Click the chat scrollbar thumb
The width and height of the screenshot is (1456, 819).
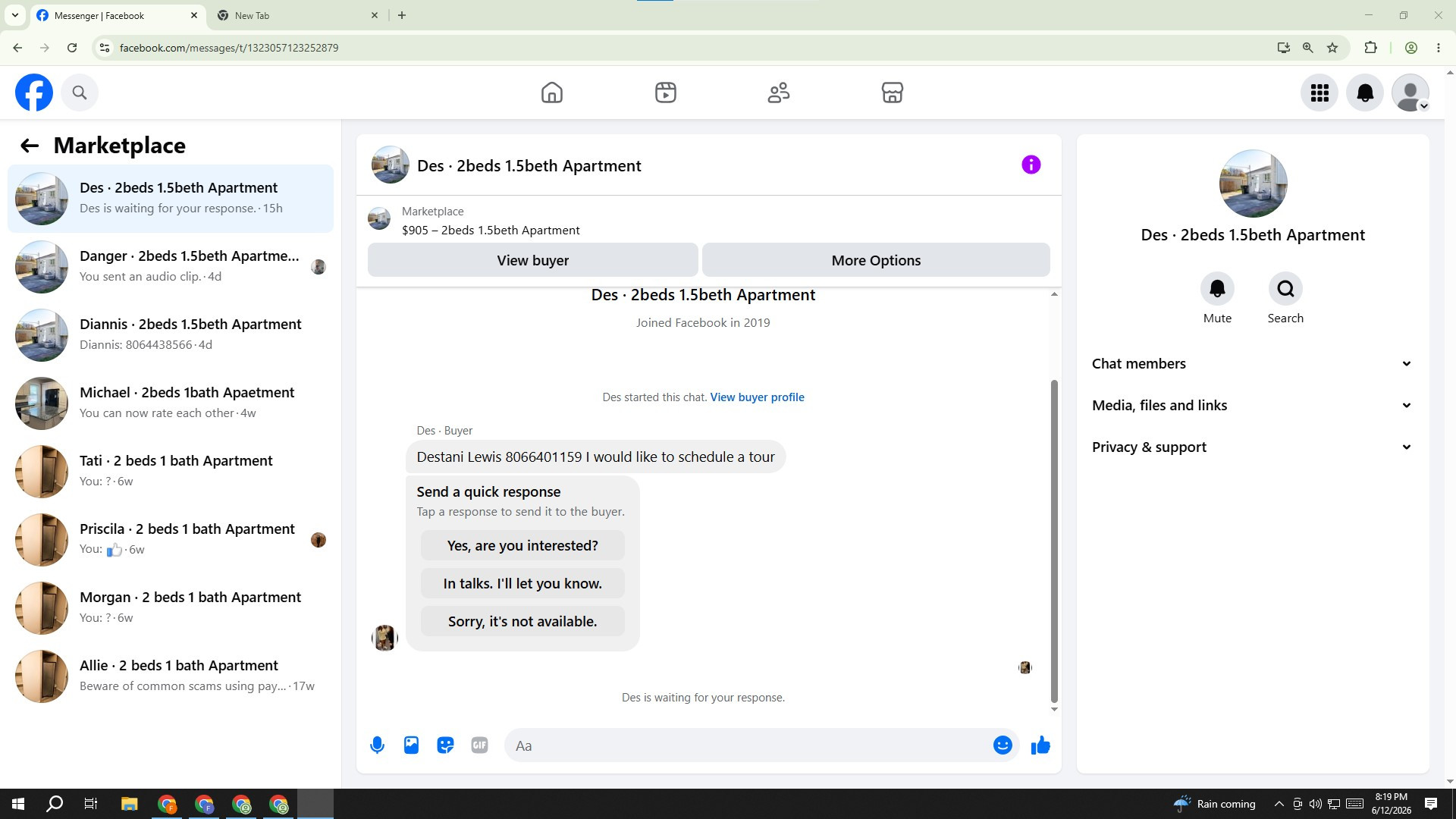tap(1054, 541)
